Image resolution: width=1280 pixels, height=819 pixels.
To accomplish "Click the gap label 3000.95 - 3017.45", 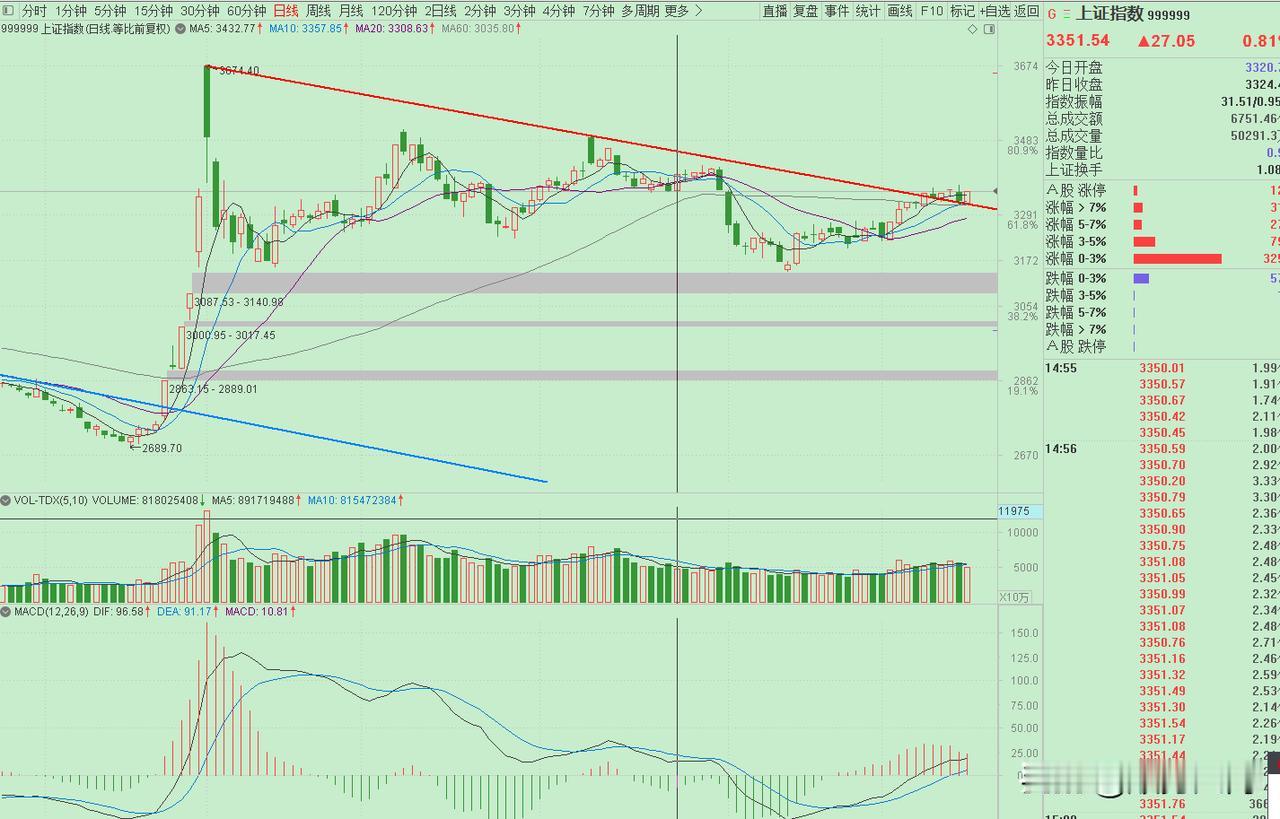I will tap(230, 335).
